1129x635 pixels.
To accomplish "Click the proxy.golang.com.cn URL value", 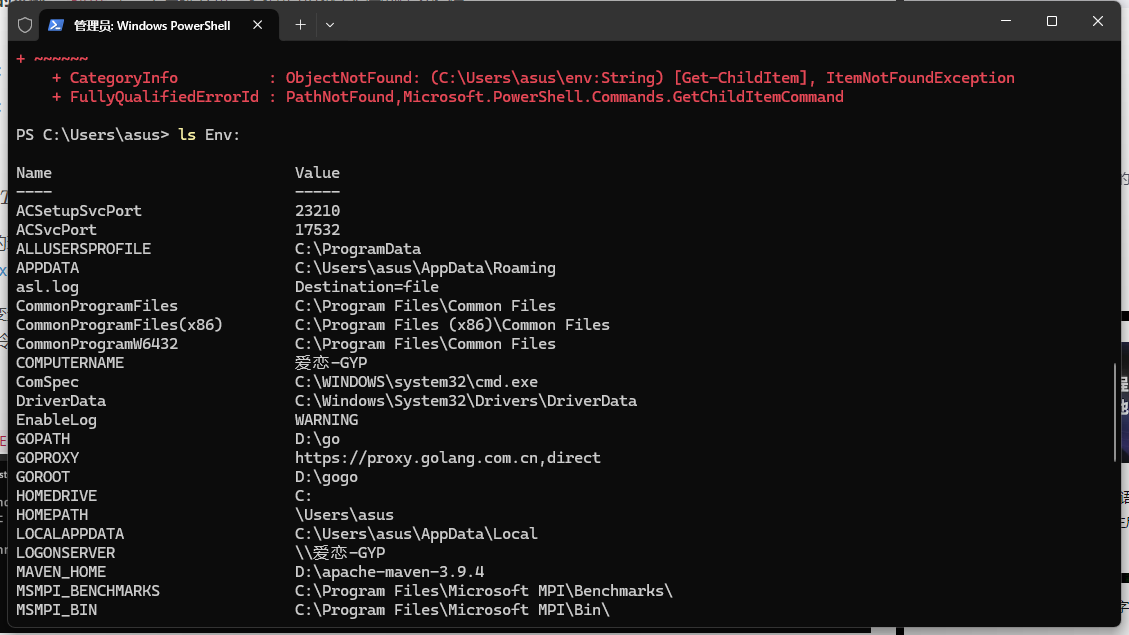I will coord(448,458).
